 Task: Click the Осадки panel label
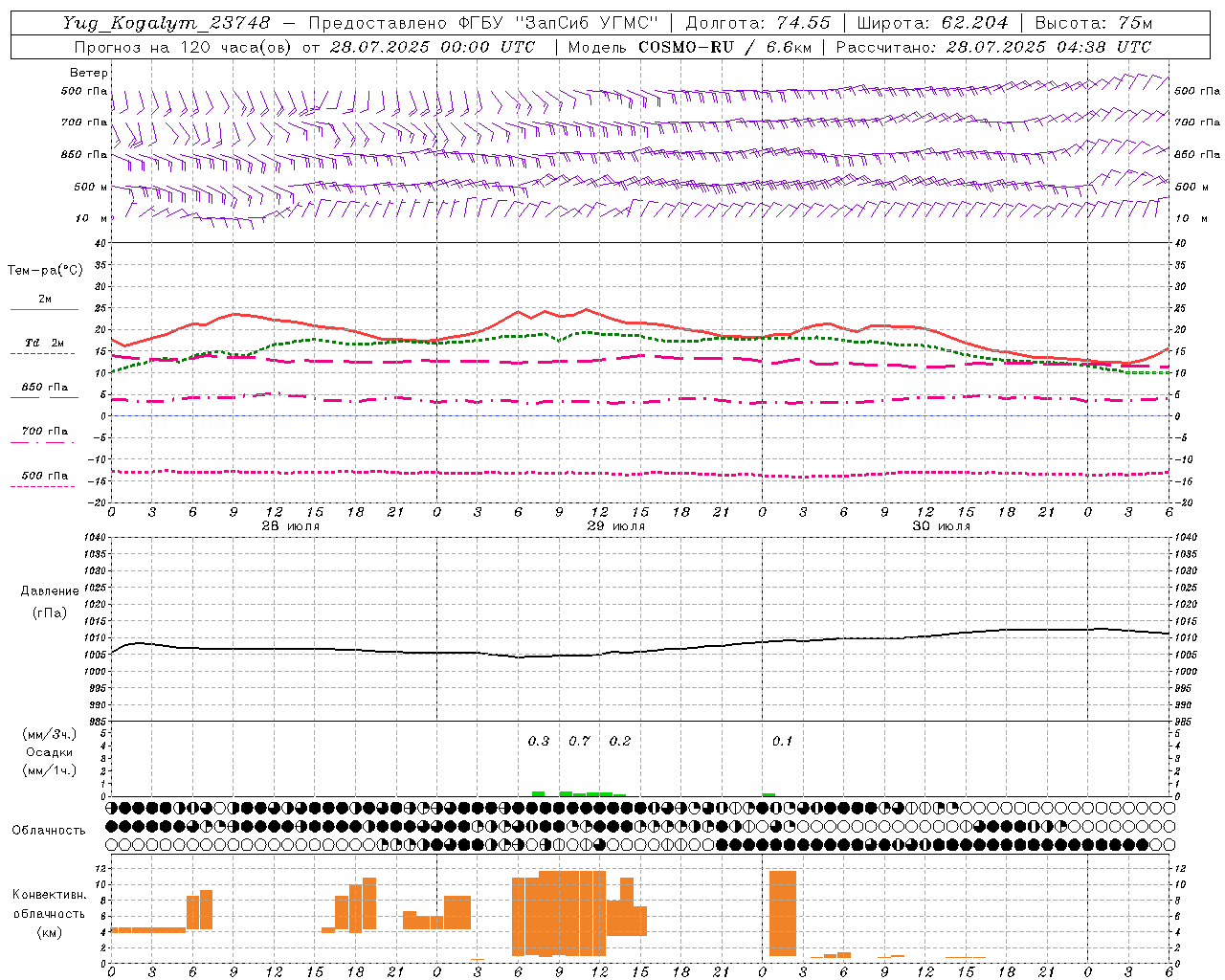pos(49,752)
